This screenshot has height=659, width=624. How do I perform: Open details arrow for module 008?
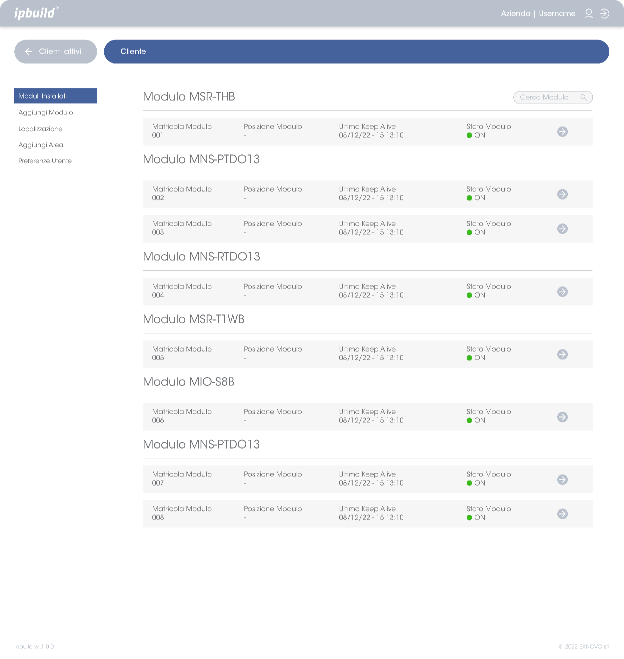tap(562, 514)
